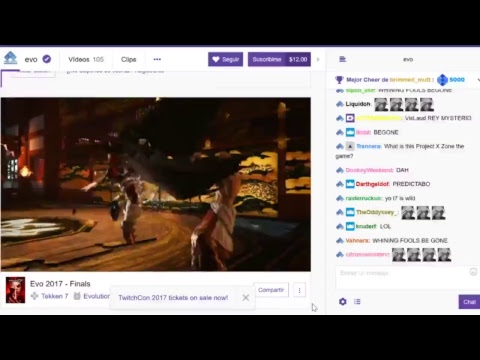Click the 'WHINING FOOLS BE GONE' chat message

(410, 241)
